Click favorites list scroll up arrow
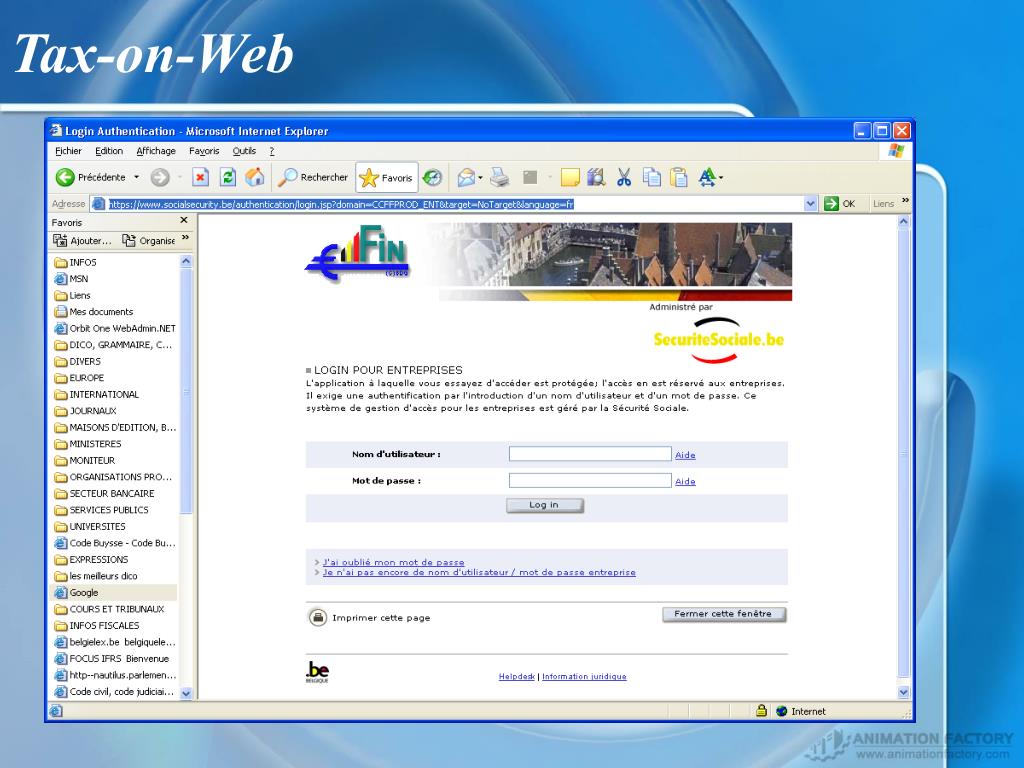 (x=186, y=261)
